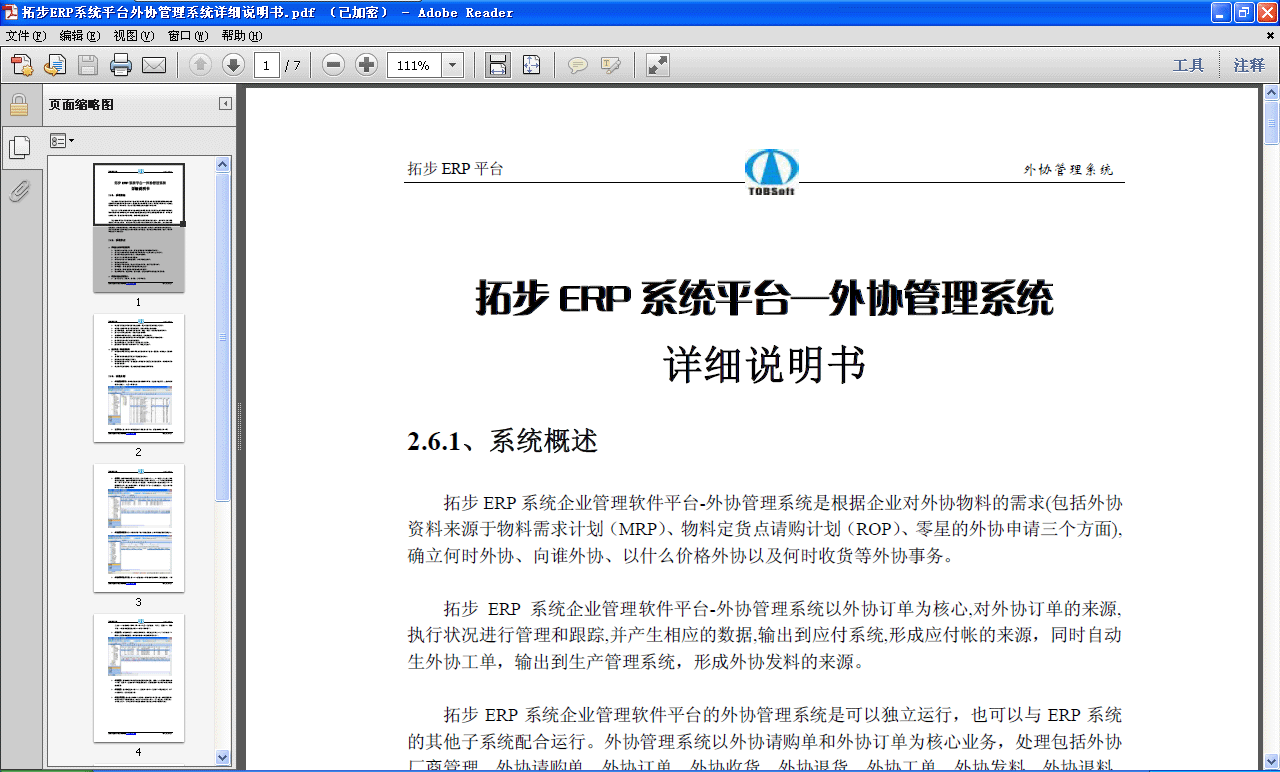Toggle Fit One Full Page view
The width and height of the screenshot is (1280, 772).
pos(531,64)
